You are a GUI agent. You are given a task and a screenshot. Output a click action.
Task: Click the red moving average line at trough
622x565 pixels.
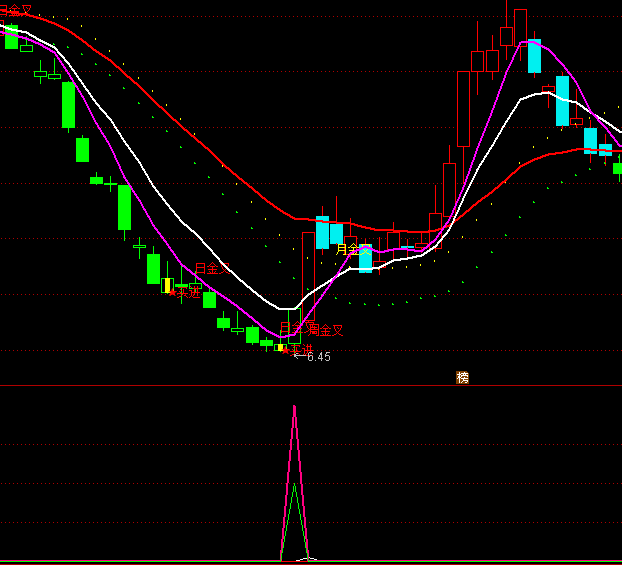(x=400, y=231)
